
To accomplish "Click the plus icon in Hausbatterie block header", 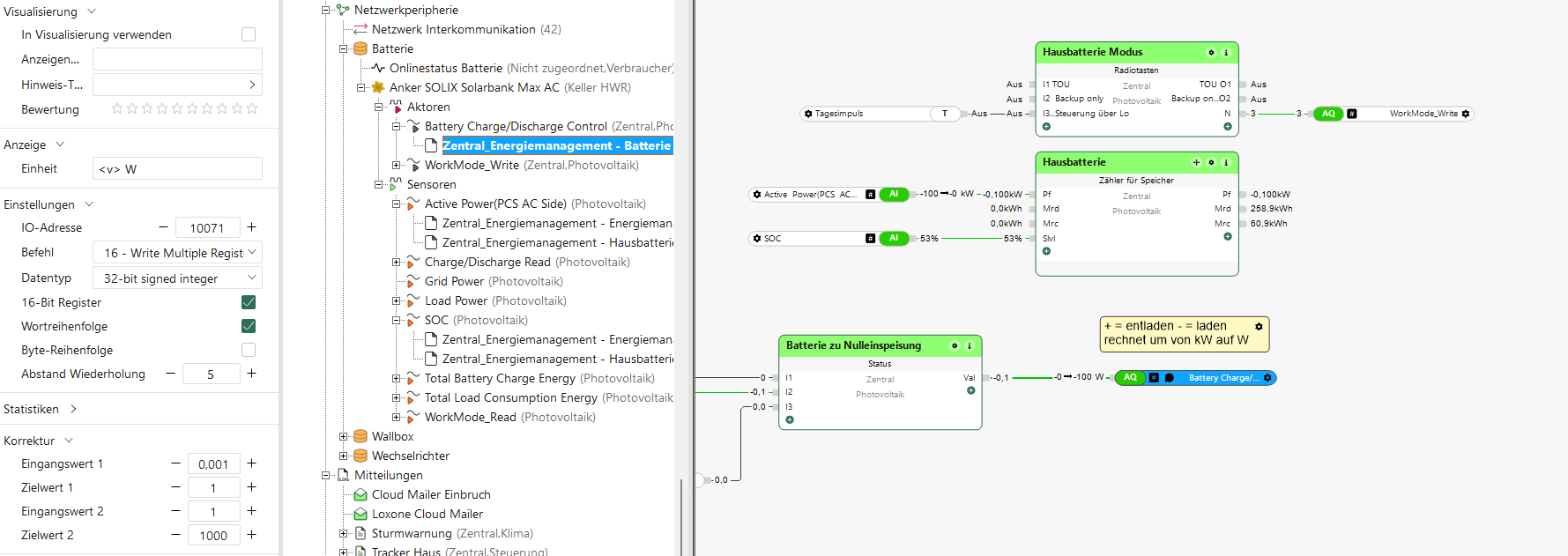I will point(1196,163).
